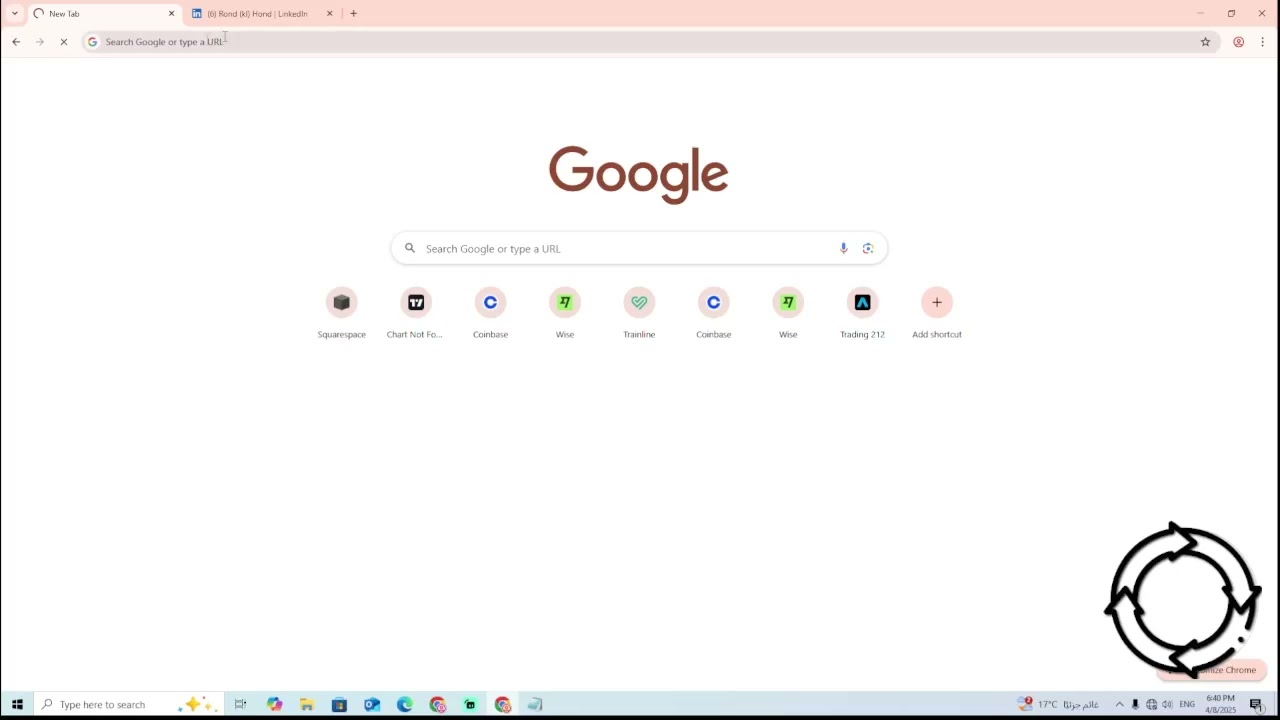Open the Windows Start menu
This screenshot has height=720, width=1280.
[x=17, y=704]
